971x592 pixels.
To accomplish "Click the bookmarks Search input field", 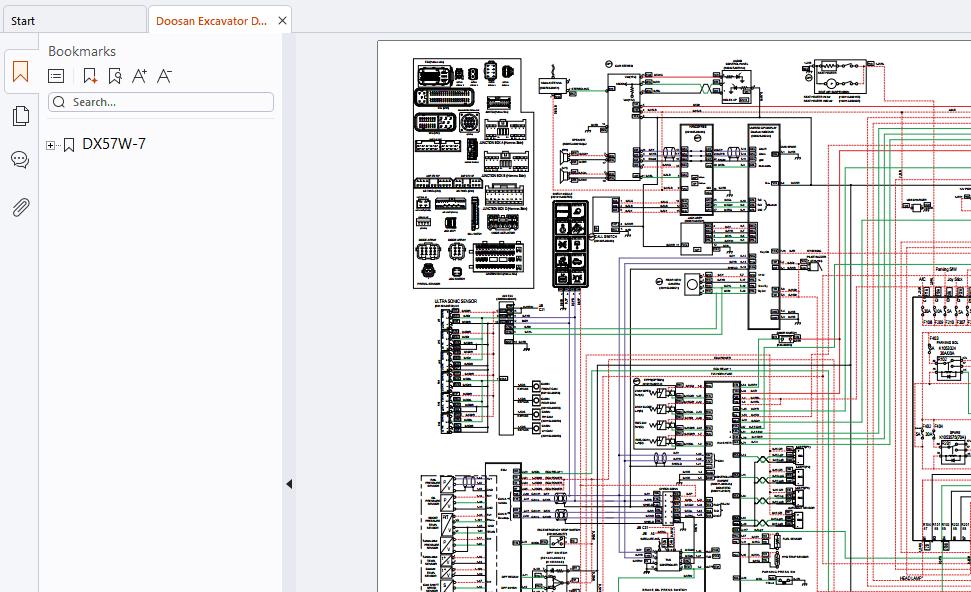I will tap(161, 102).
